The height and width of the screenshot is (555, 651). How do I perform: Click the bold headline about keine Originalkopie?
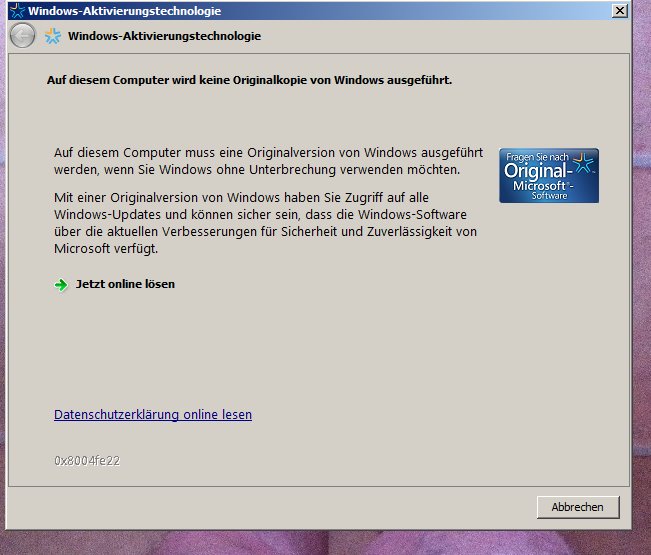coord(249,80)
